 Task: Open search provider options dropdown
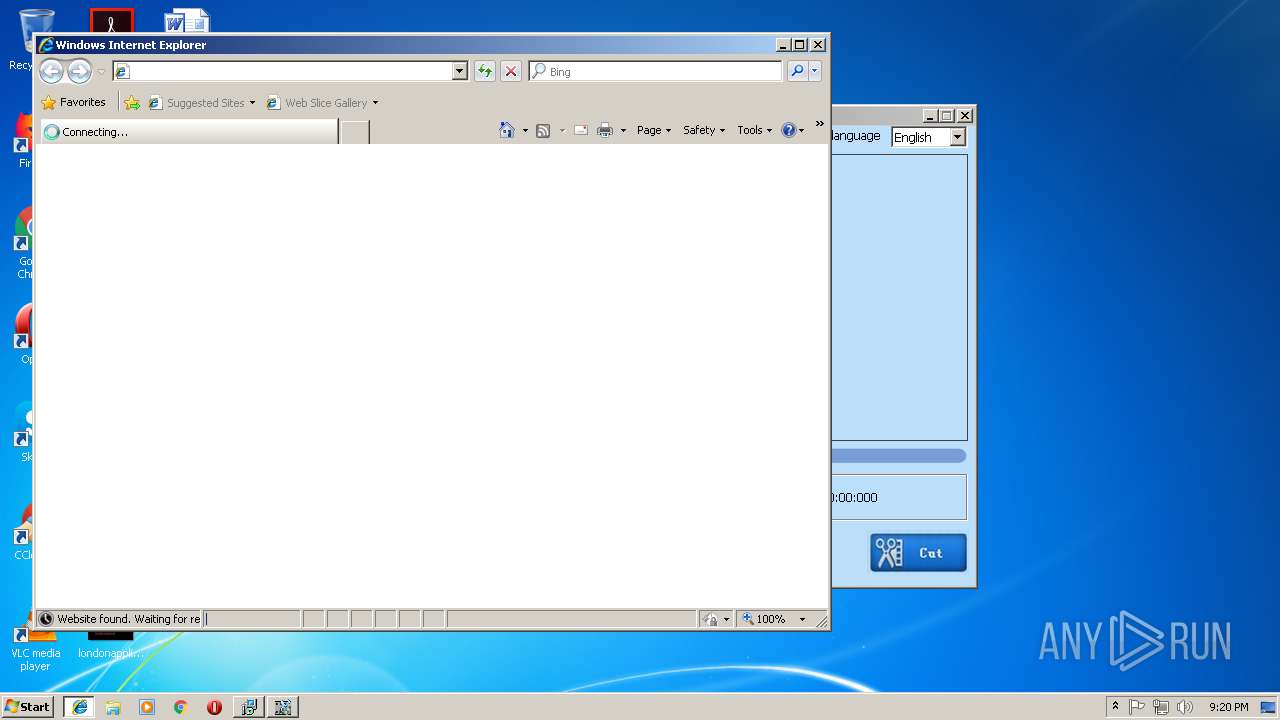(x=815, y=71)
